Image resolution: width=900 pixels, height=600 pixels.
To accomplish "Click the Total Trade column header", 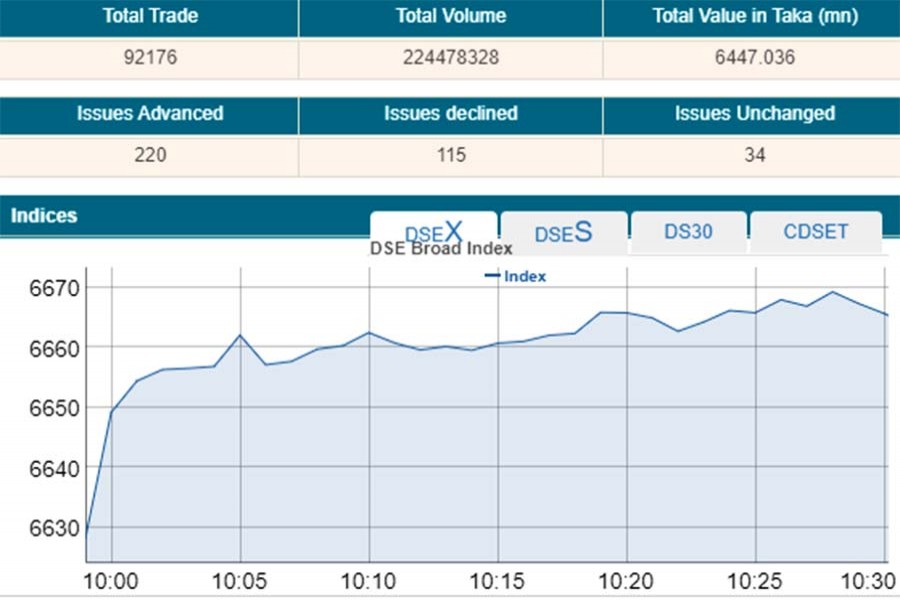I will (x=149, y=17).
